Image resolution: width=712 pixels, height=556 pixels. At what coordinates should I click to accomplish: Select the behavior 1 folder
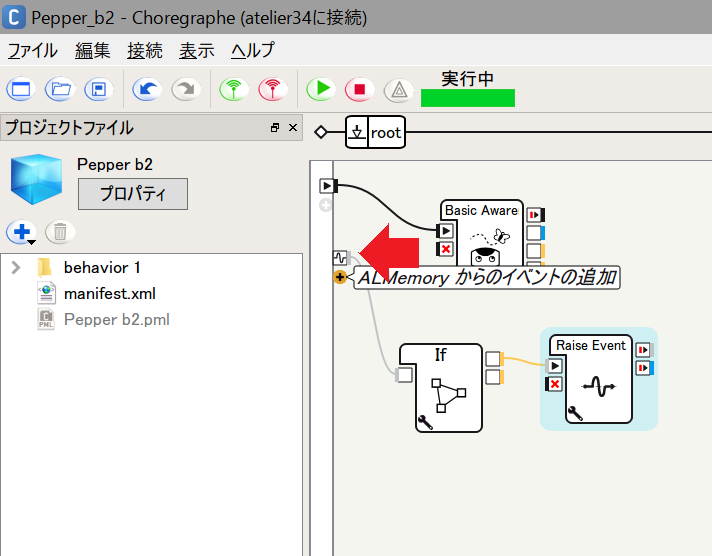pos(102,268)
